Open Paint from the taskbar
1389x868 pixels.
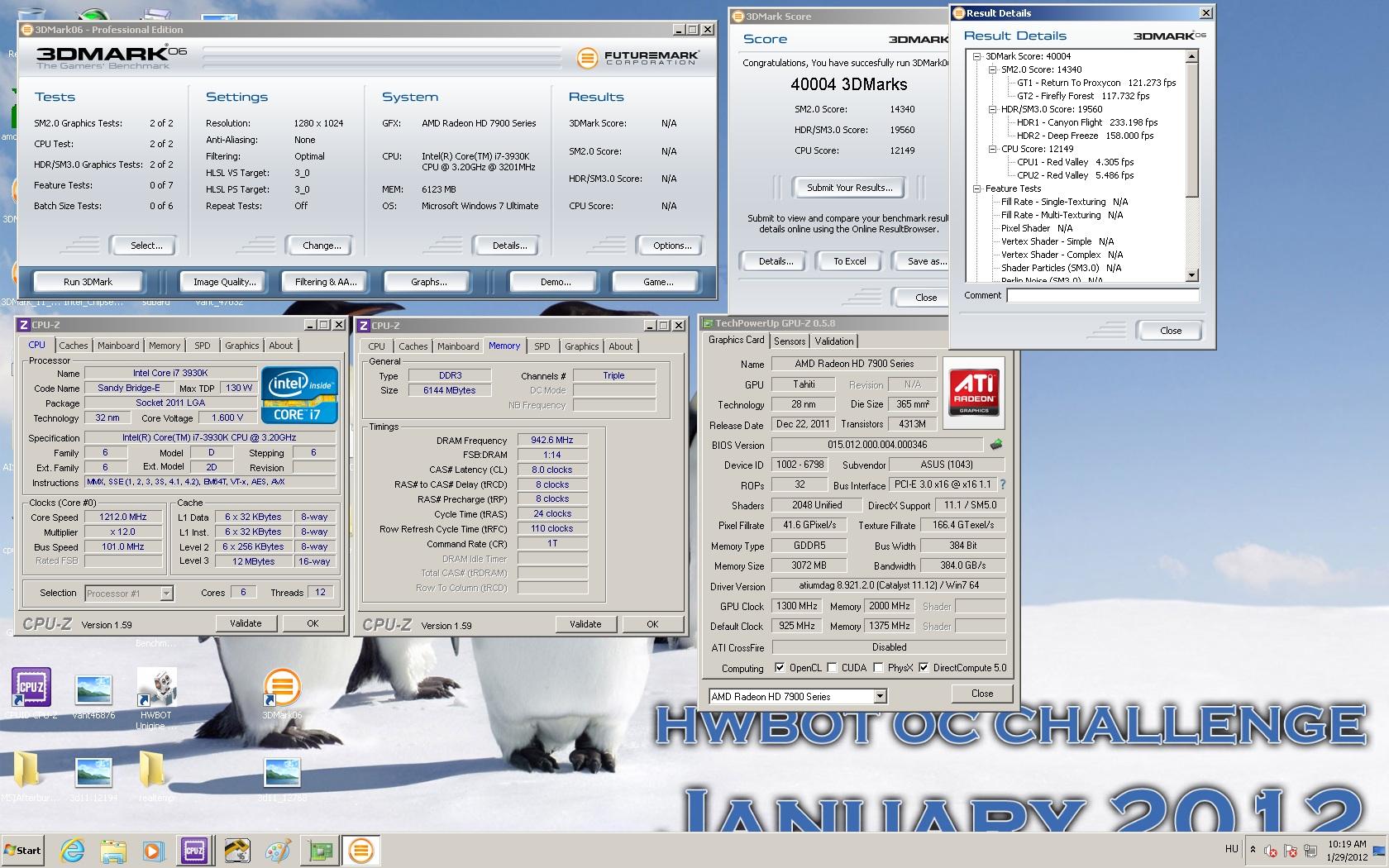point(278,851)
